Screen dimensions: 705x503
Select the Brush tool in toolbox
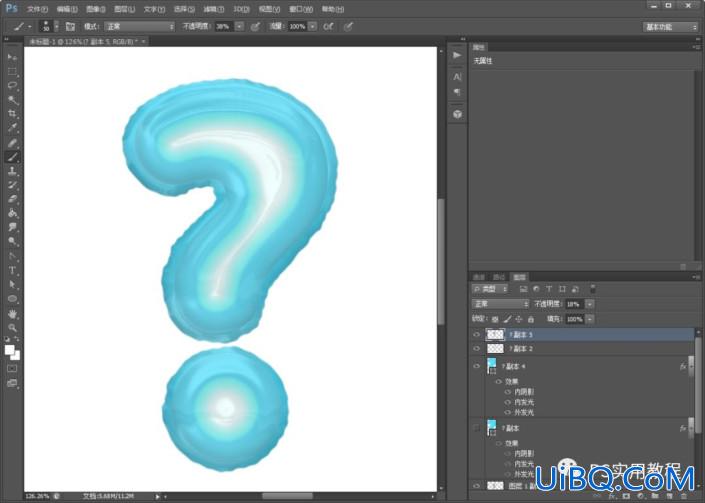coord(12,157)
